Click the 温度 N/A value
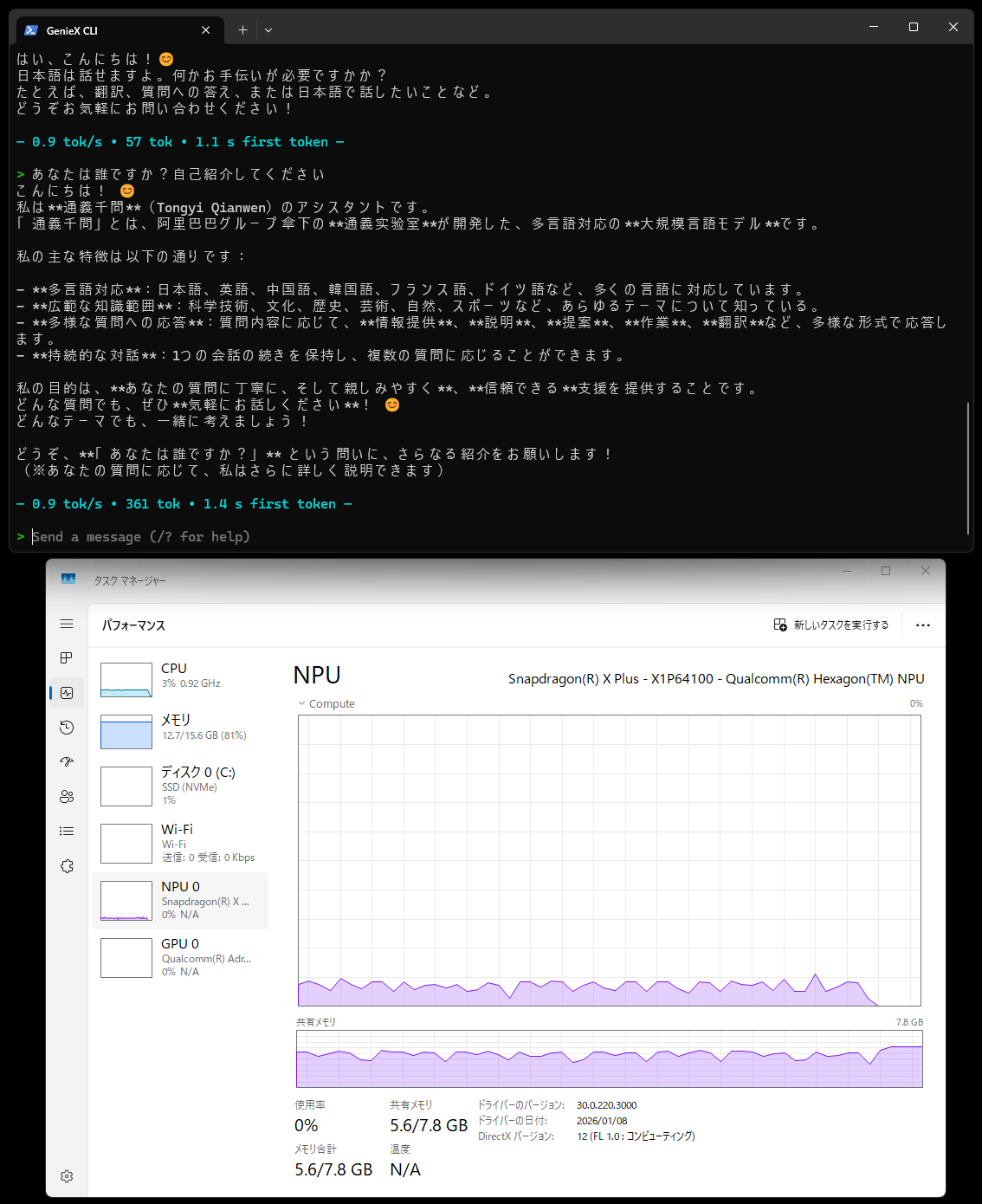Screen dimensions: 982x1204 click(x=405, y=1169)
